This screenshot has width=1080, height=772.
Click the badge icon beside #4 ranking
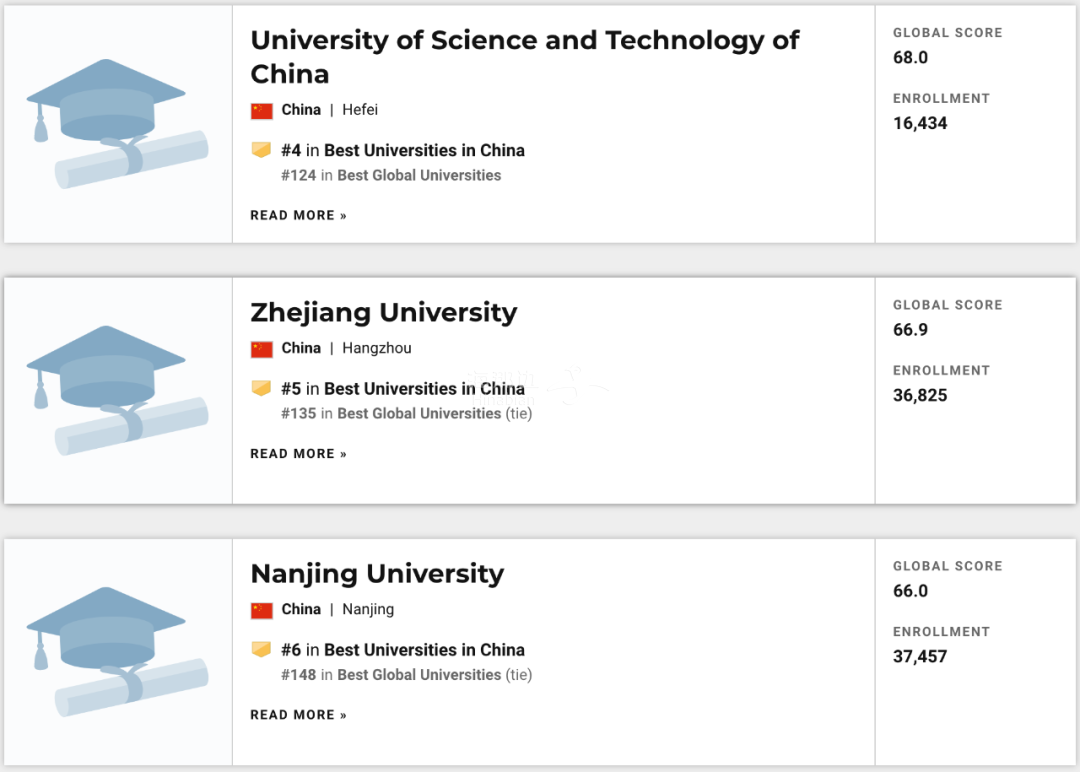coord(261,149)
